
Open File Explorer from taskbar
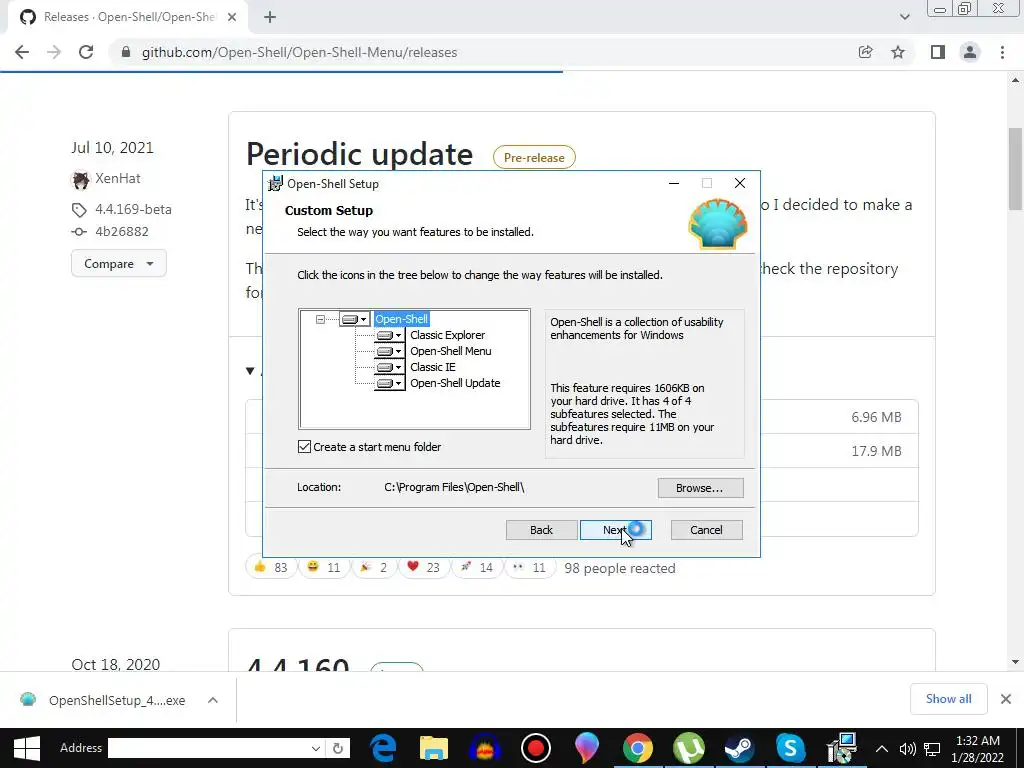coord(434,748)
